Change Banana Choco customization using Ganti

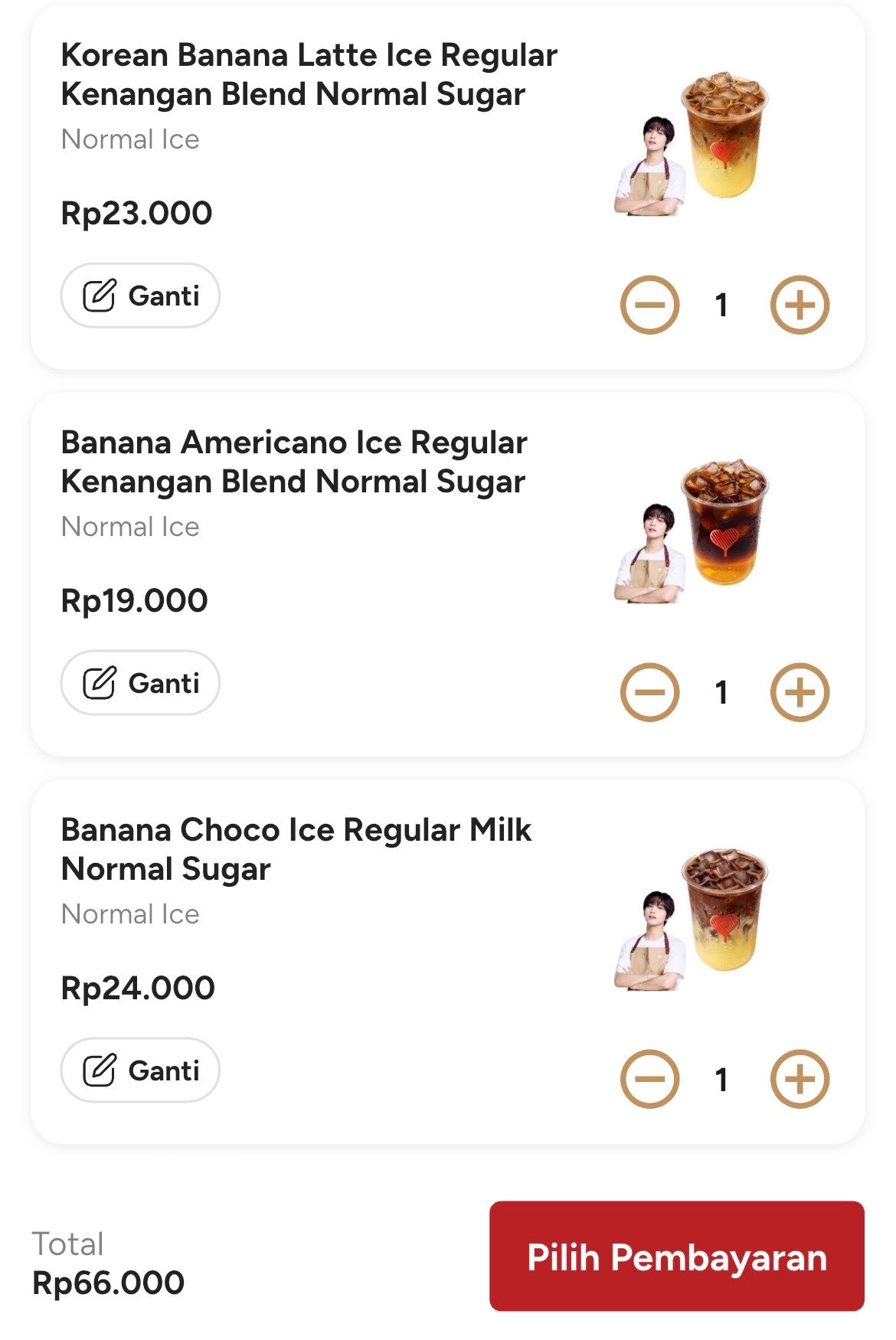pos(140,1070)
